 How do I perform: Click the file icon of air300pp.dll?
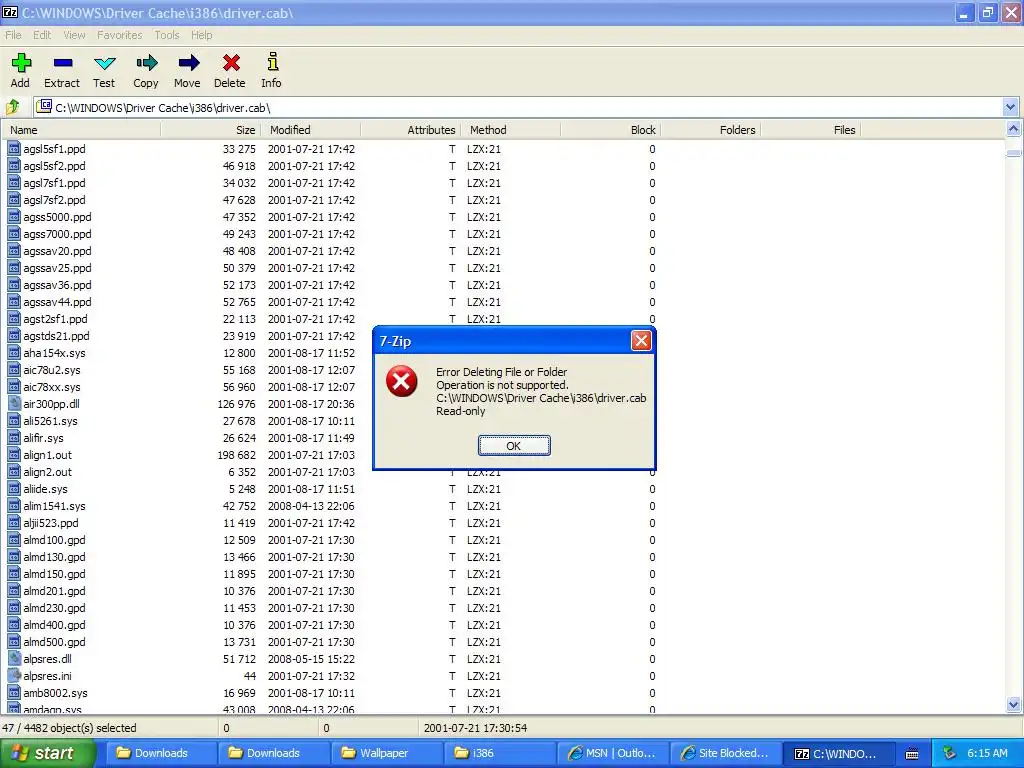pyautogui.click(x=14, y=404)
